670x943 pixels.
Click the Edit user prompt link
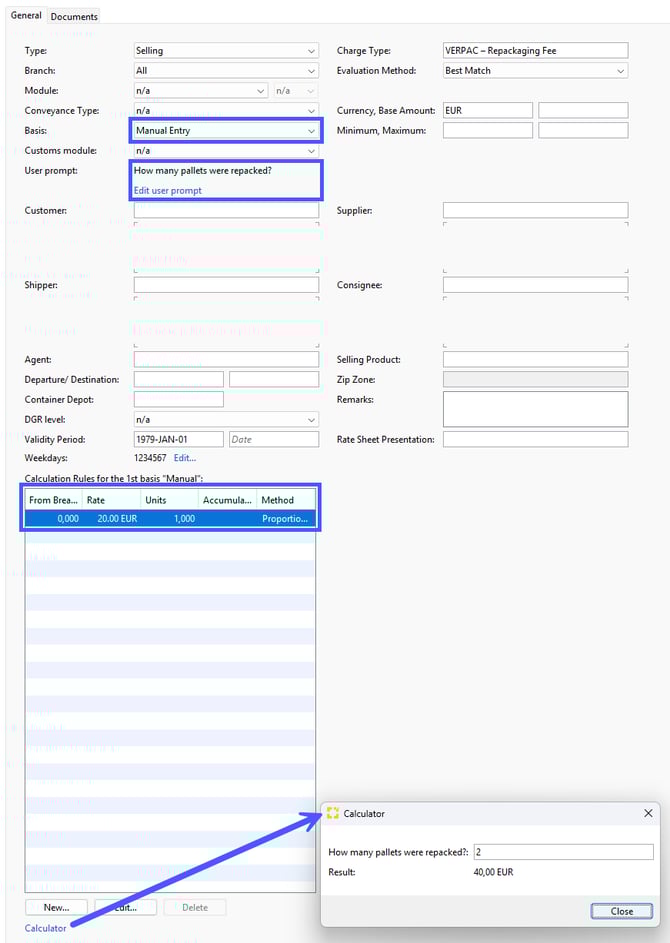coord(168,190)
